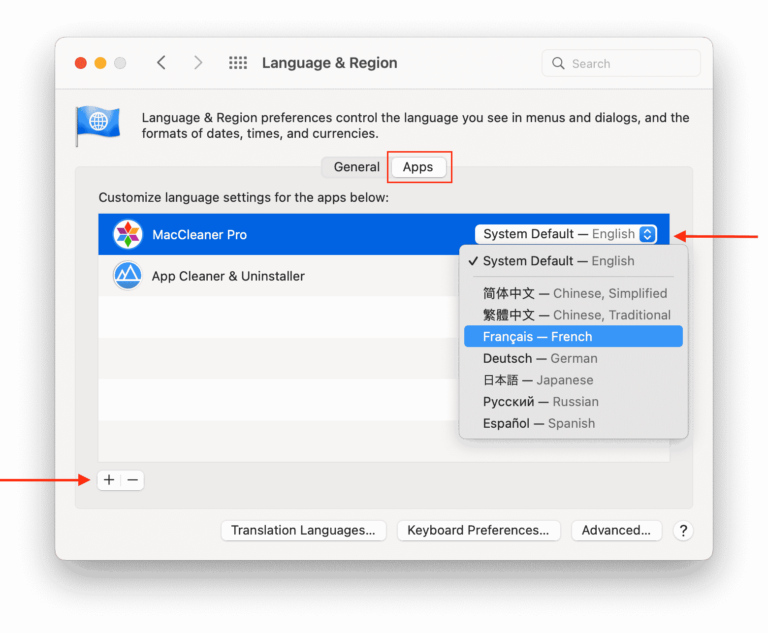Open Translation Languages… dialog
Viewport: 768px width, 633px height.
click(x=303, y=531)
